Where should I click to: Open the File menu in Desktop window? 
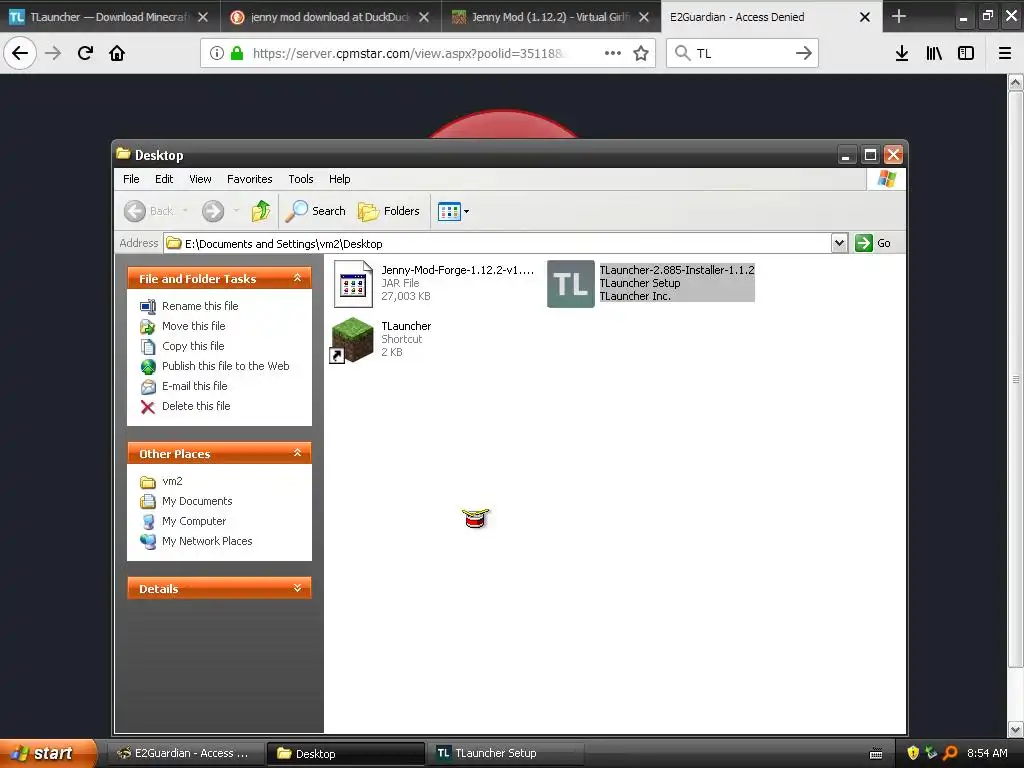131,179
